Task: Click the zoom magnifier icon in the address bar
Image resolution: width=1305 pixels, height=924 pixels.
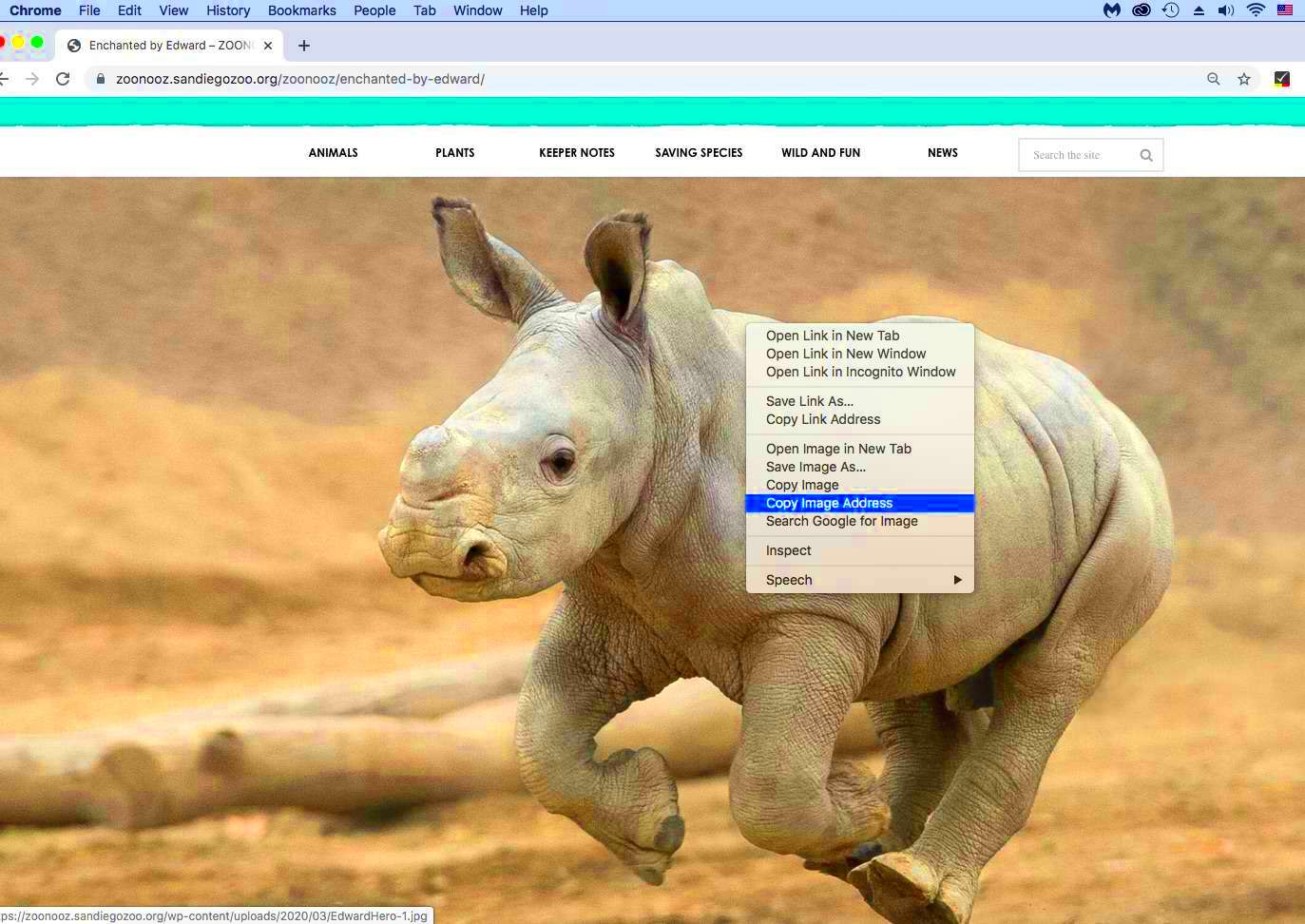Action: click(1214, 79)
